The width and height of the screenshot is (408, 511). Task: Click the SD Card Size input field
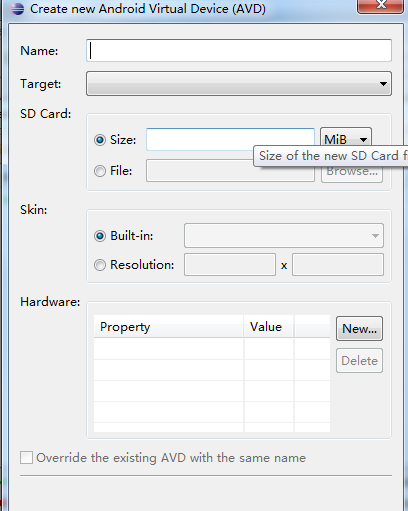tap(230, 139)
